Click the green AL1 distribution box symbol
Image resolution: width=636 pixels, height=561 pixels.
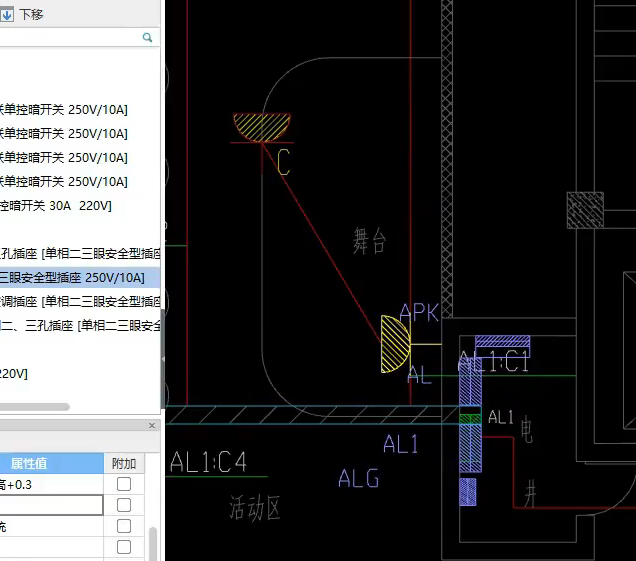point(470,417)
